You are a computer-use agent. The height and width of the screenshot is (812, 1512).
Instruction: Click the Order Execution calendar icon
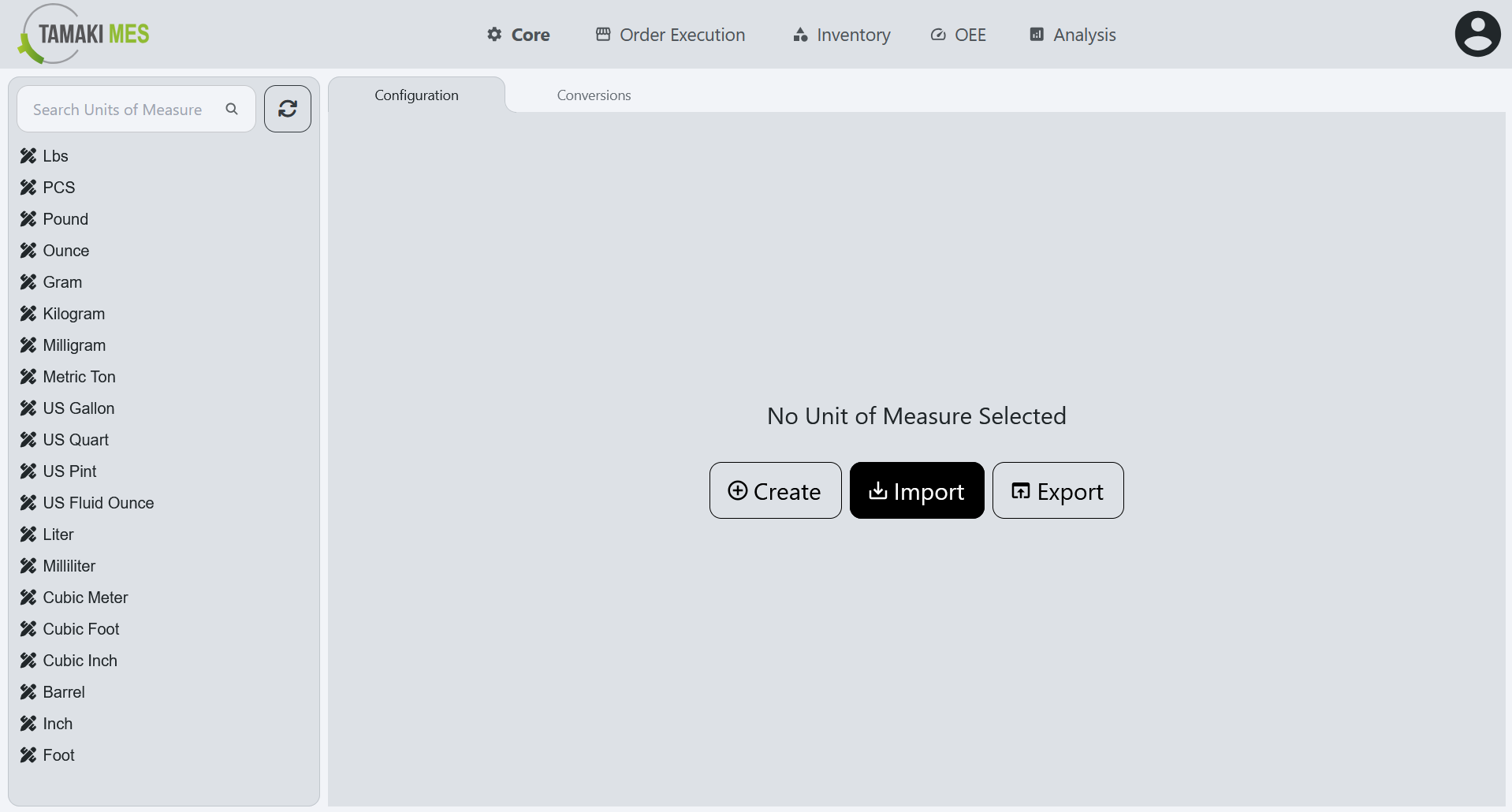[x=603, y=34]
